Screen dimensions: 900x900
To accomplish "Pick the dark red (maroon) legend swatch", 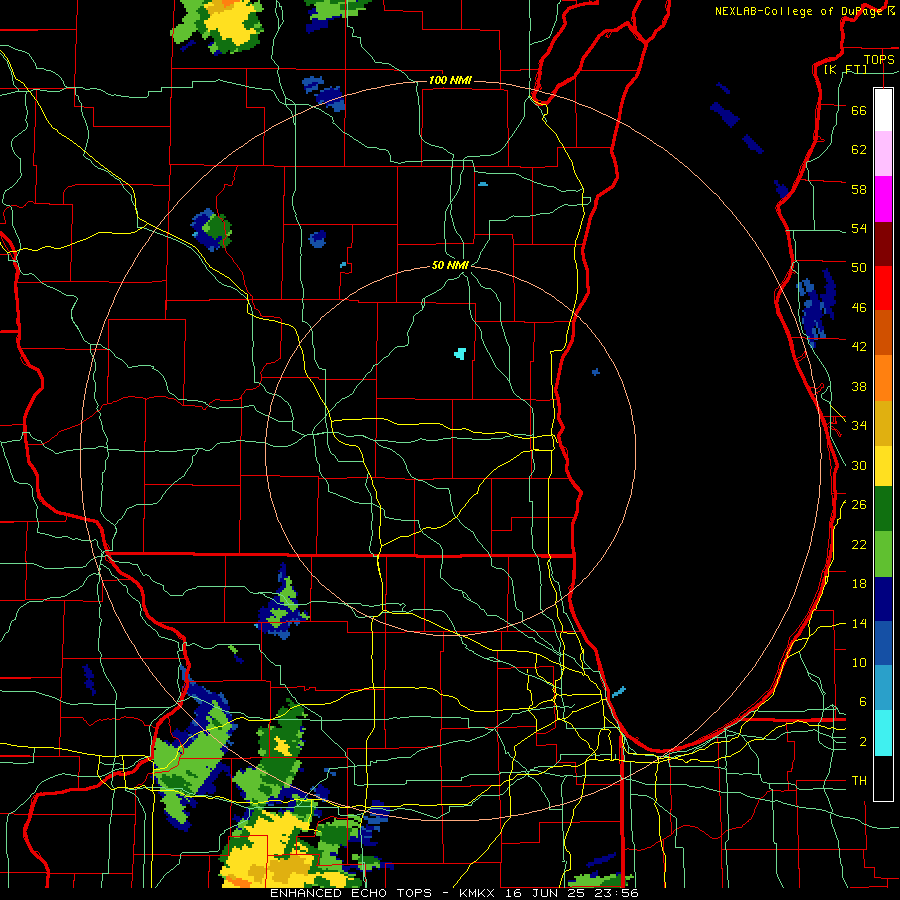I will point(883,244).
